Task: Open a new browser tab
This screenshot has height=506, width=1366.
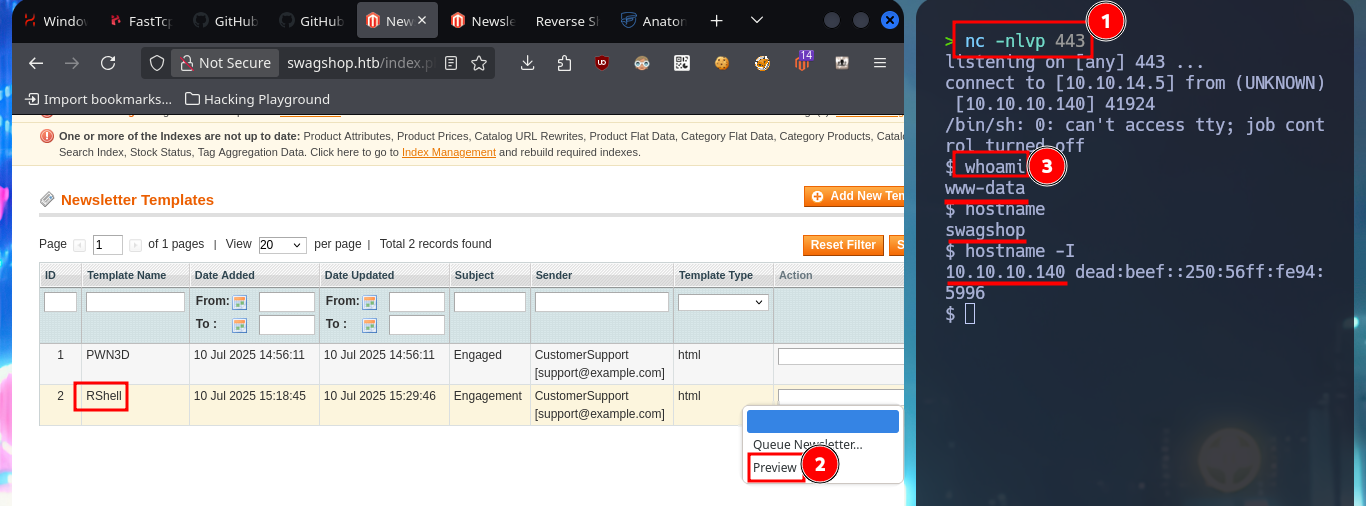Action: pos(716,21)
